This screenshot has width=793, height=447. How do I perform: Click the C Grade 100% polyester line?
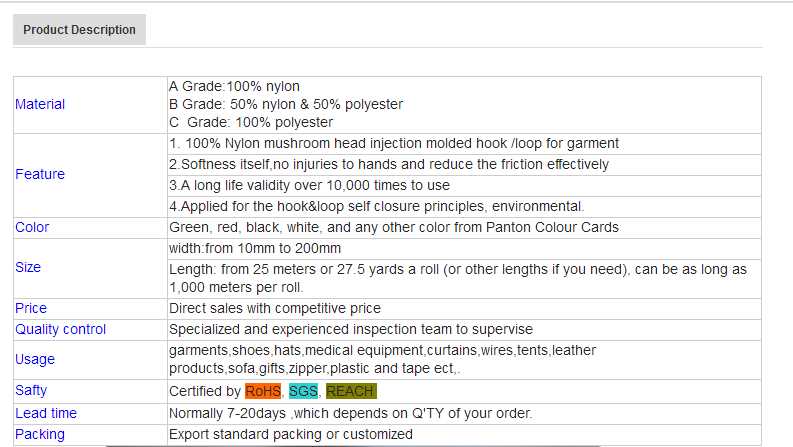tap(250, 122)
